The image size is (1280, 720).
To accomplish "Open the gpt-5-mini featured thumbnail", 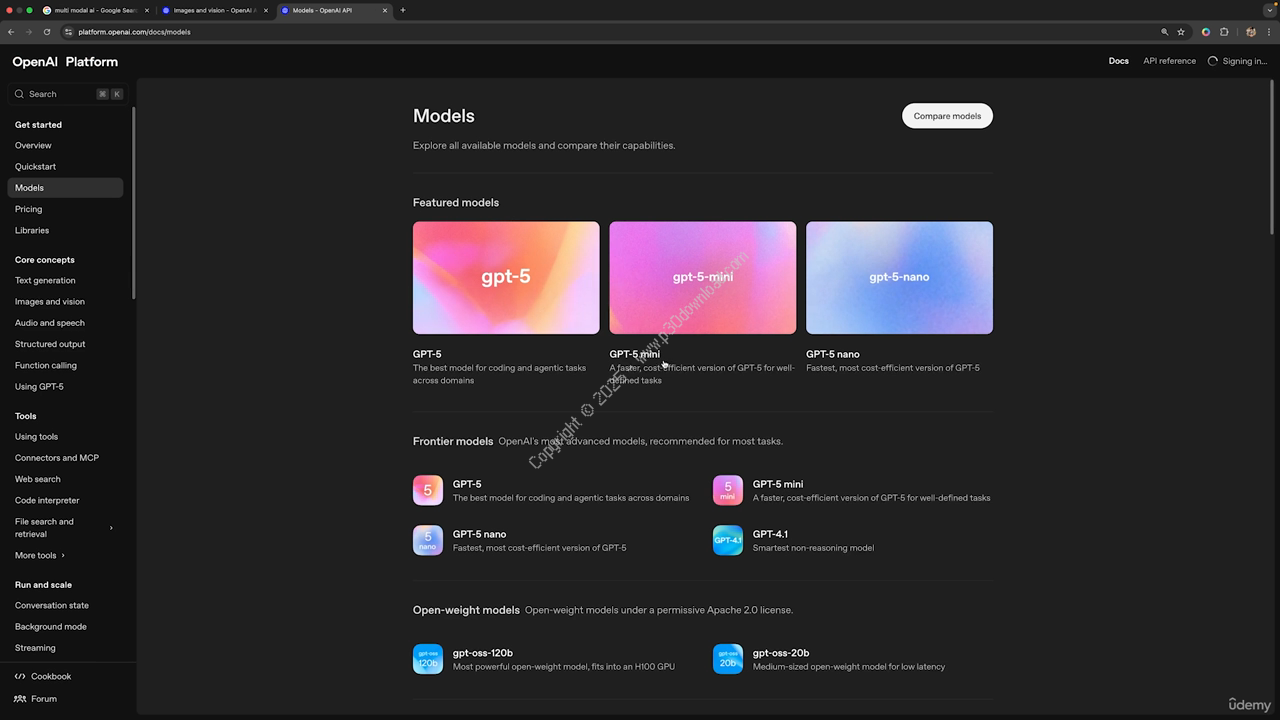I will coord(703,278).
